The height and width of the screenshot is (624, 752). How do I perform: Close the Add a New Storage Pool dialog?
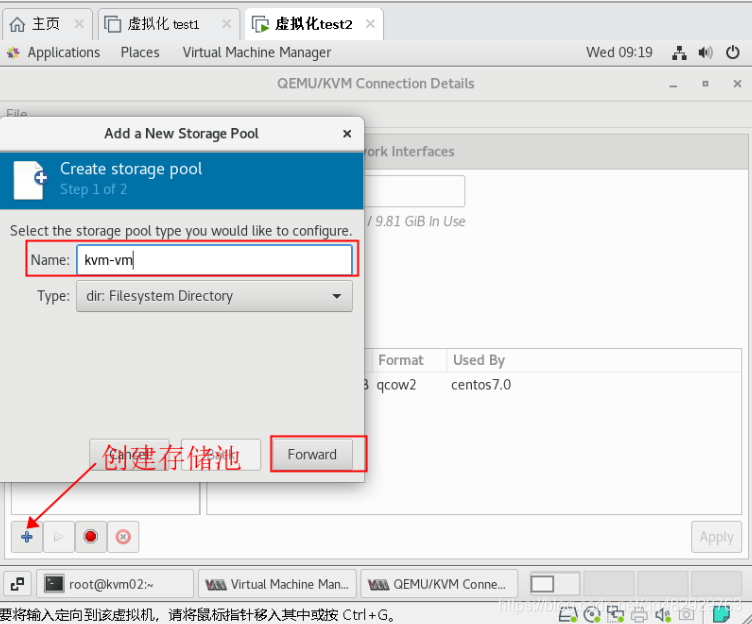pyautogui.click(x=347, y=134)
